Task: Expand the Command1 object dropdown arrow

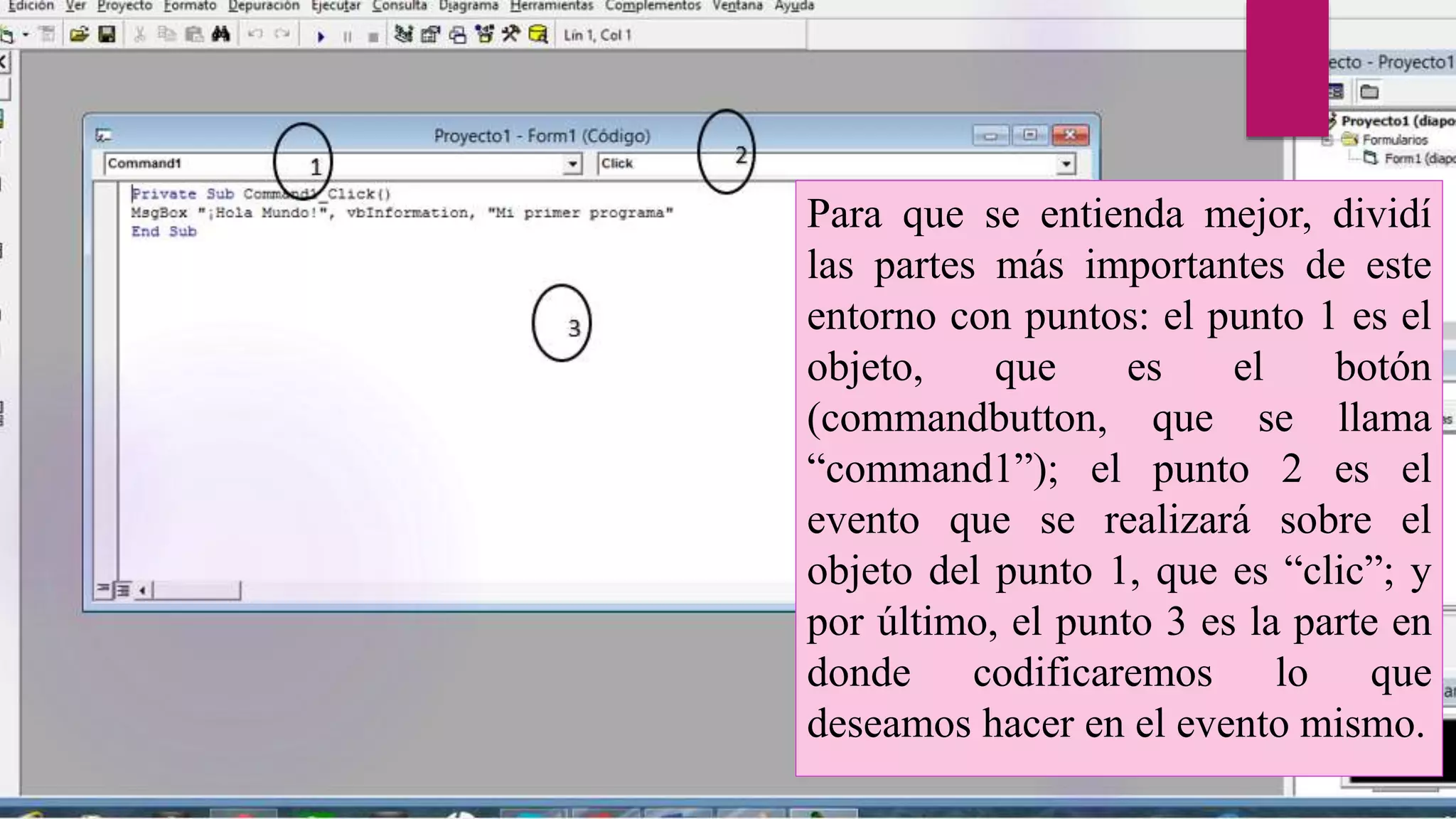Action: 572,164
